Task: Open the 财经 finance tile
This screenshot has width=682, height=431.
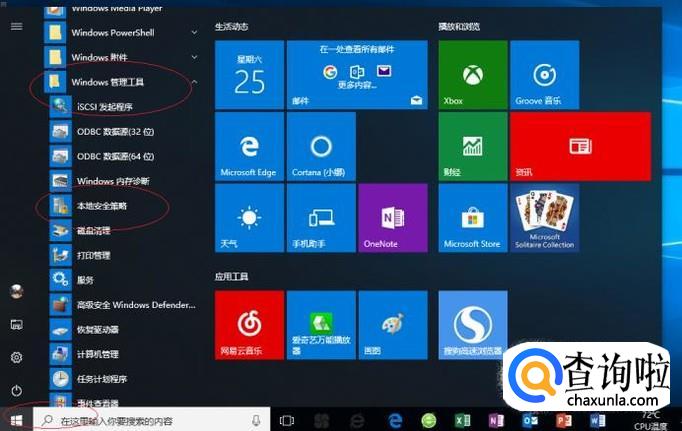Action: point(473,146)
